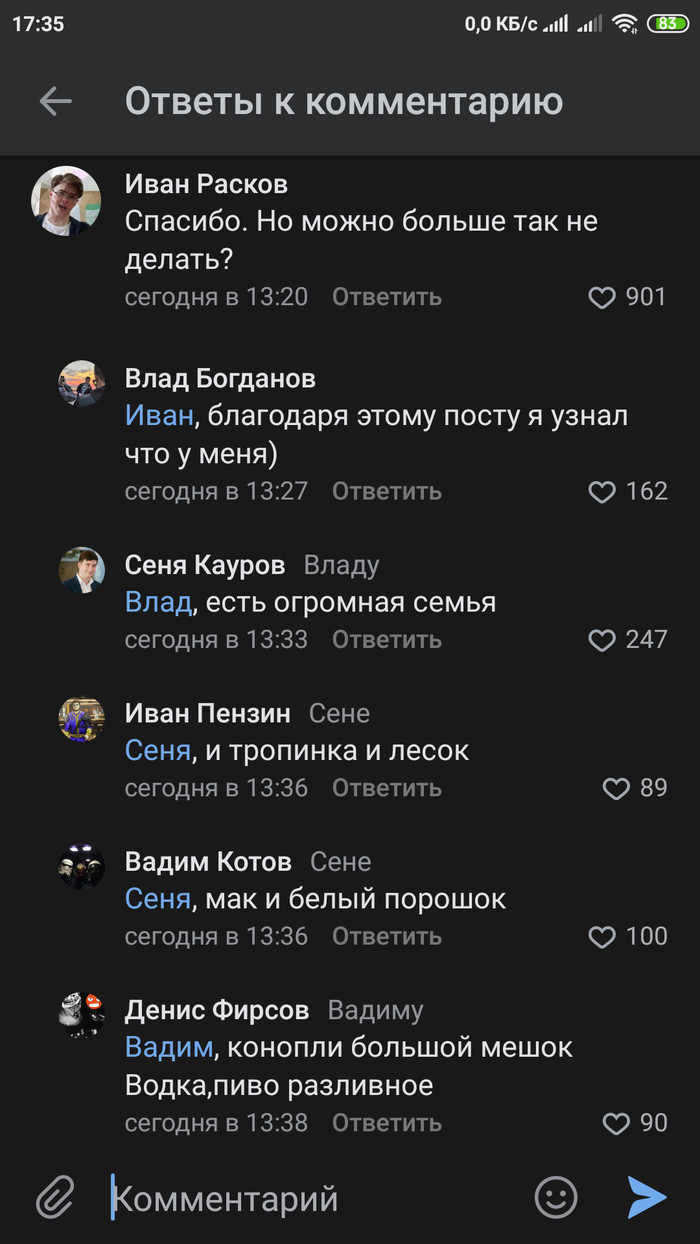
Task: Like Влад Богданов's comment with the heart
Action: [601, 492]
